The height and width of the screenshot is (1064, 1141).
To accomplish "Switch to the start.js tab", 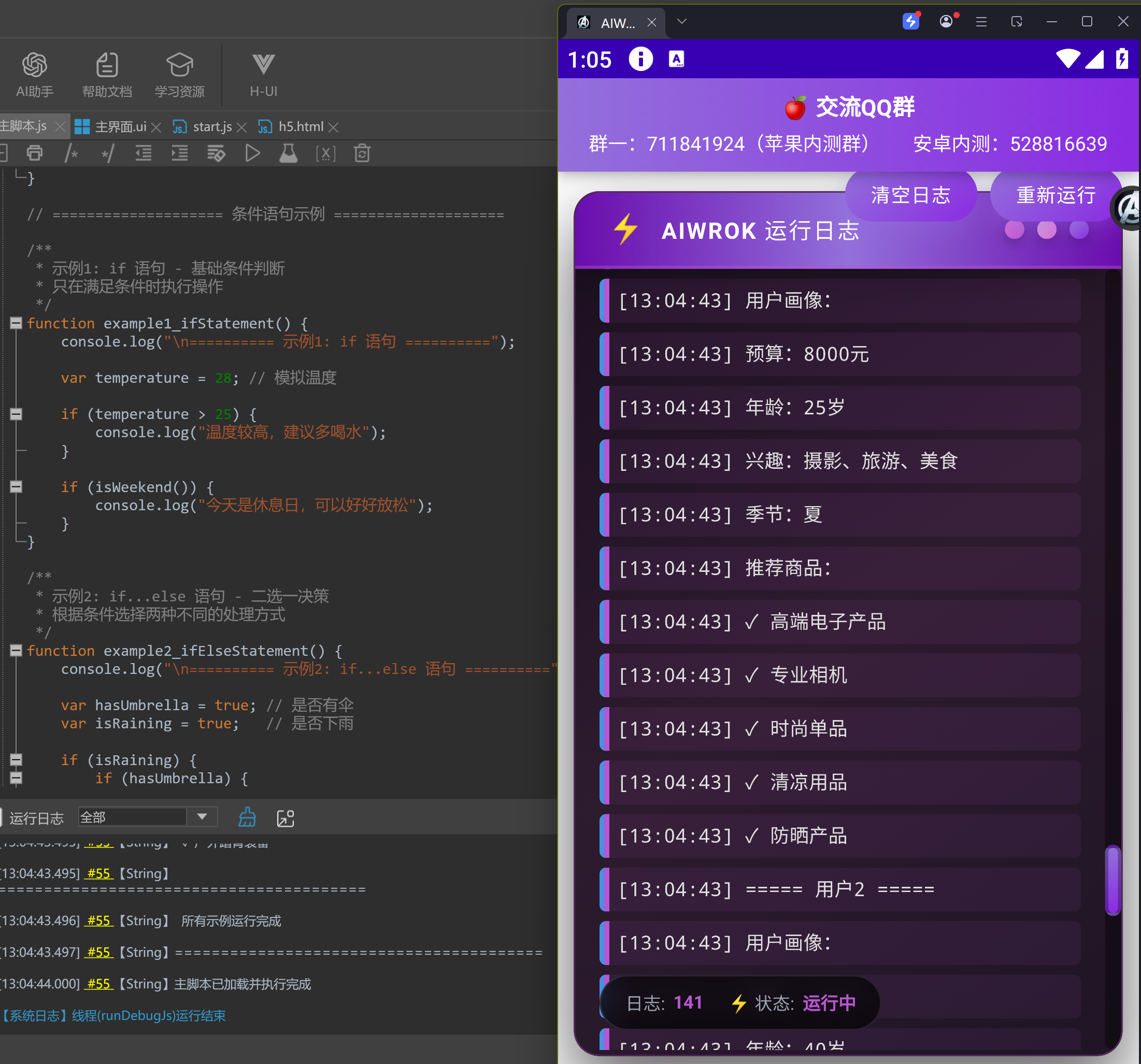I will (203, 126).
